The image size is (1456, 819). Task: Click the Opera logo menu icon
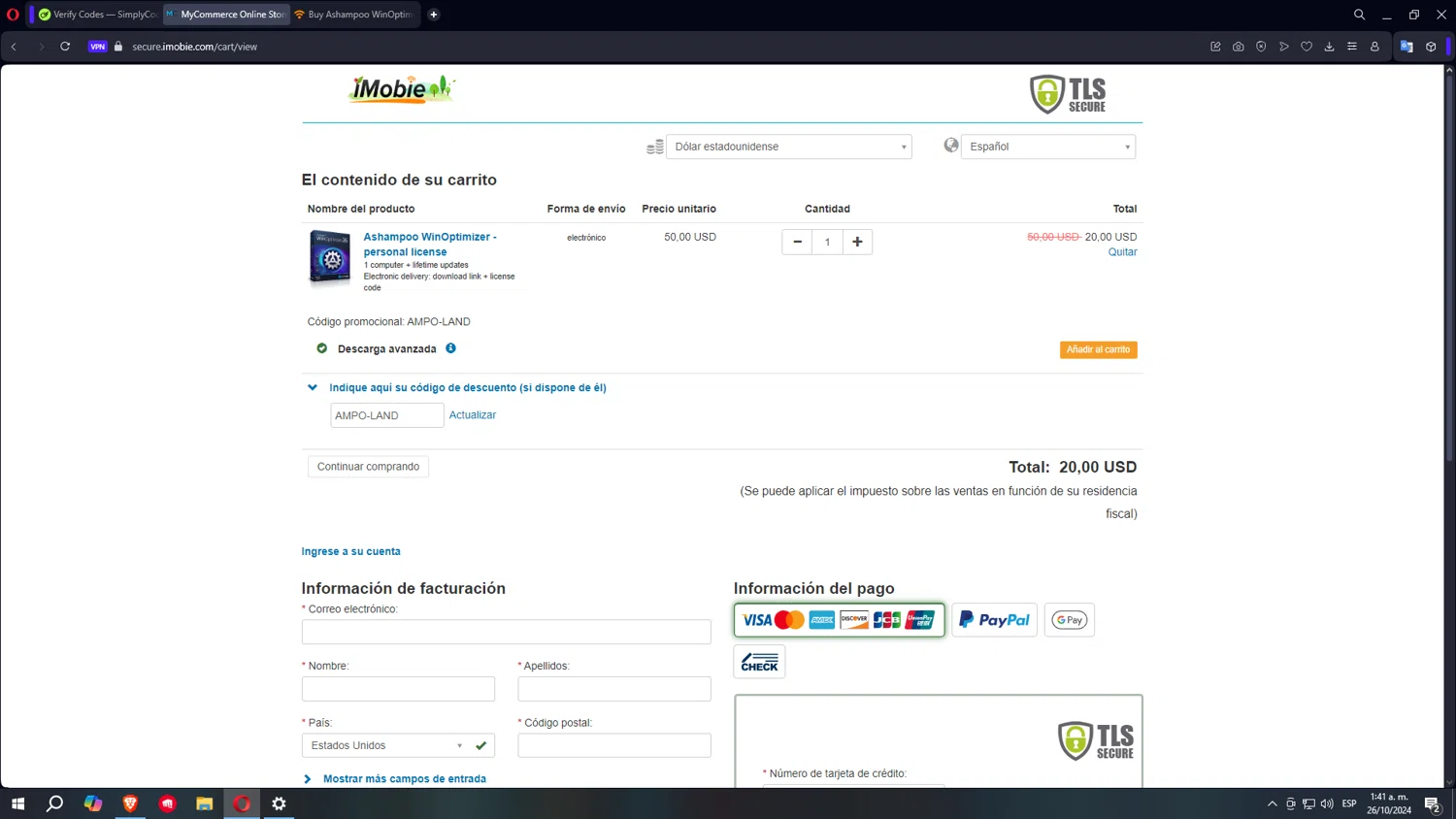[x=13, y=15]
